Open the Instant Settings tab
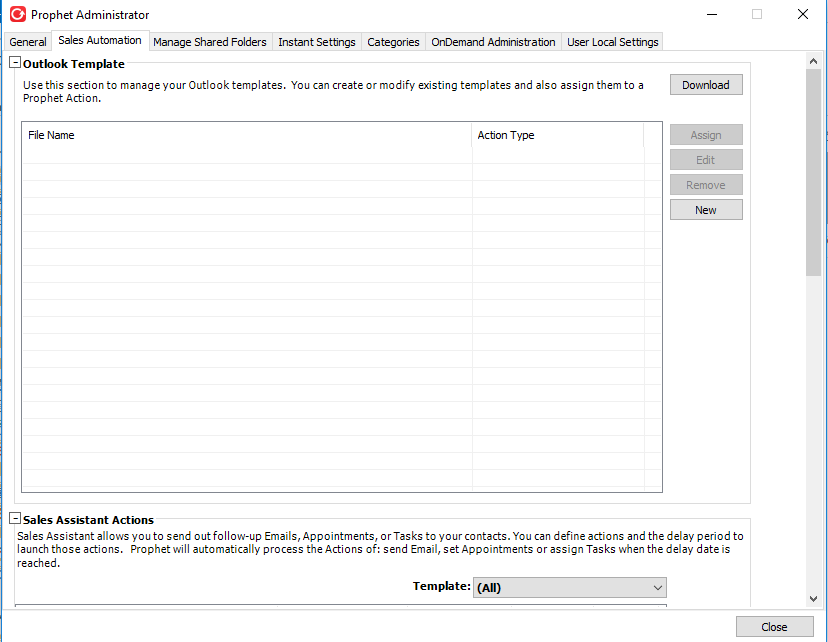 click(317, 42)
